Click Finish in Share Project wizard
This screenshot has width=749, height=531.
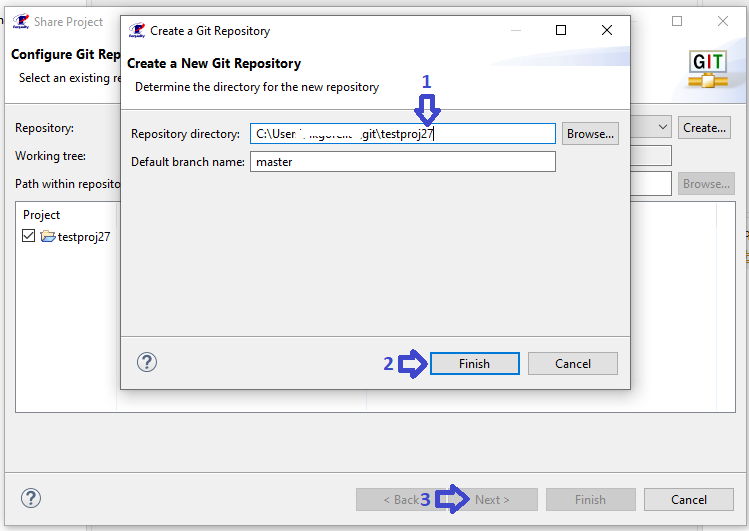pyautogui.click(x=590, y=499)
